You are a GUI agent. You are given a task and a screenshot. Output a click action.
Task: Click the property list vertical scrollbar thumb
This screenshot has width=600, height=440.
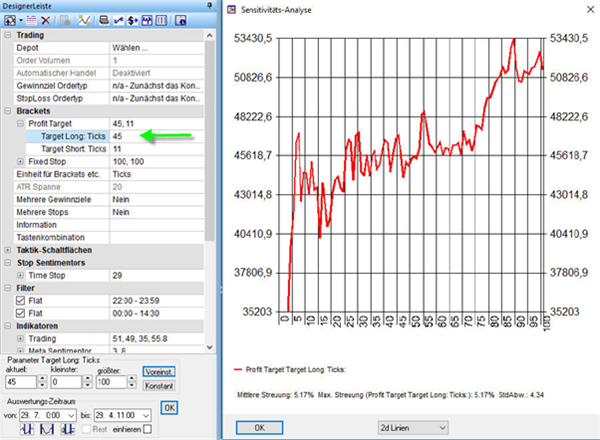(x=209, y=141)
